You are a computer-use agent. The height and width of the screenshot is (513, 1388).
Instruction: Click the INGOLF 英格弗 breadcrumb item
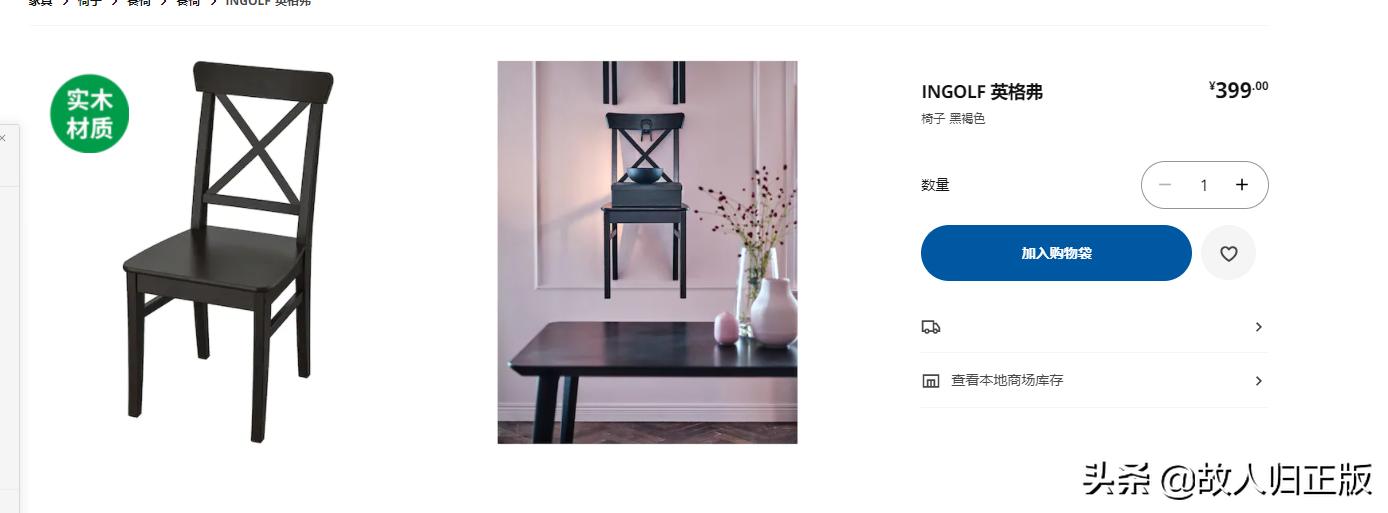click(268, 3)
